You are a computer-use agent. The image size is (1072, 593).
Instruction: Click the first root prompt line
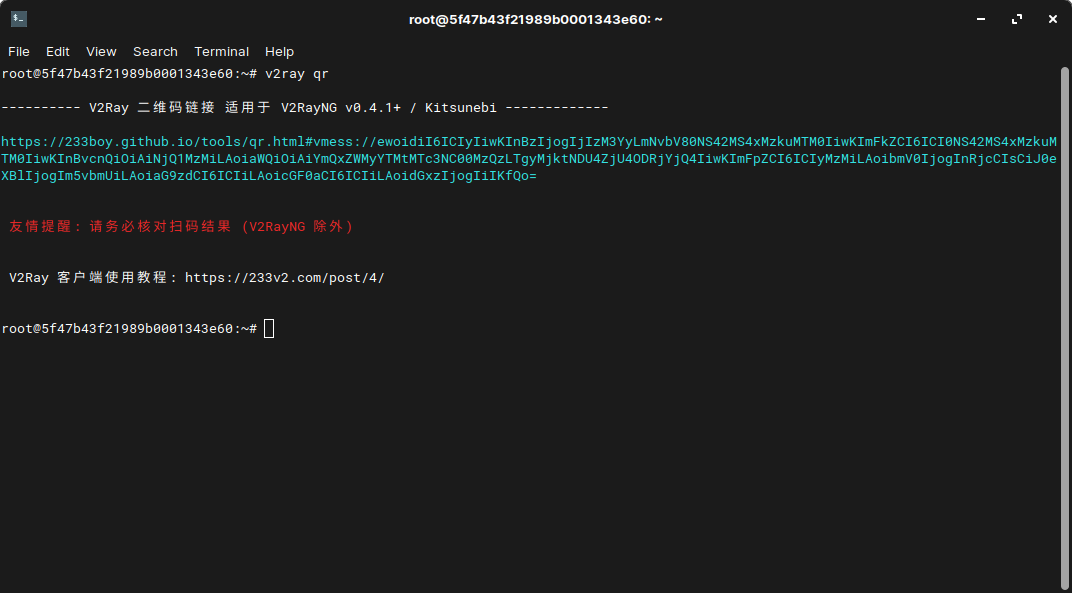[165, 74]
